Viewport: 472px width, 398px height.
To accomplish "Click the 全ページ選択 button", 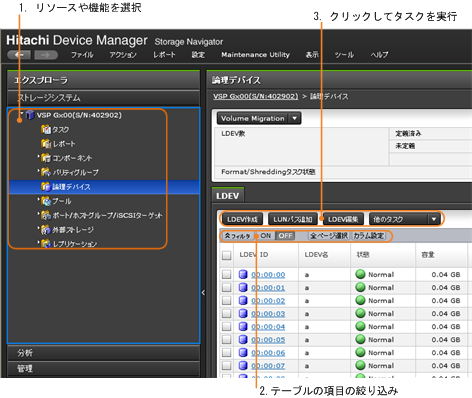I will coord(329,236).
